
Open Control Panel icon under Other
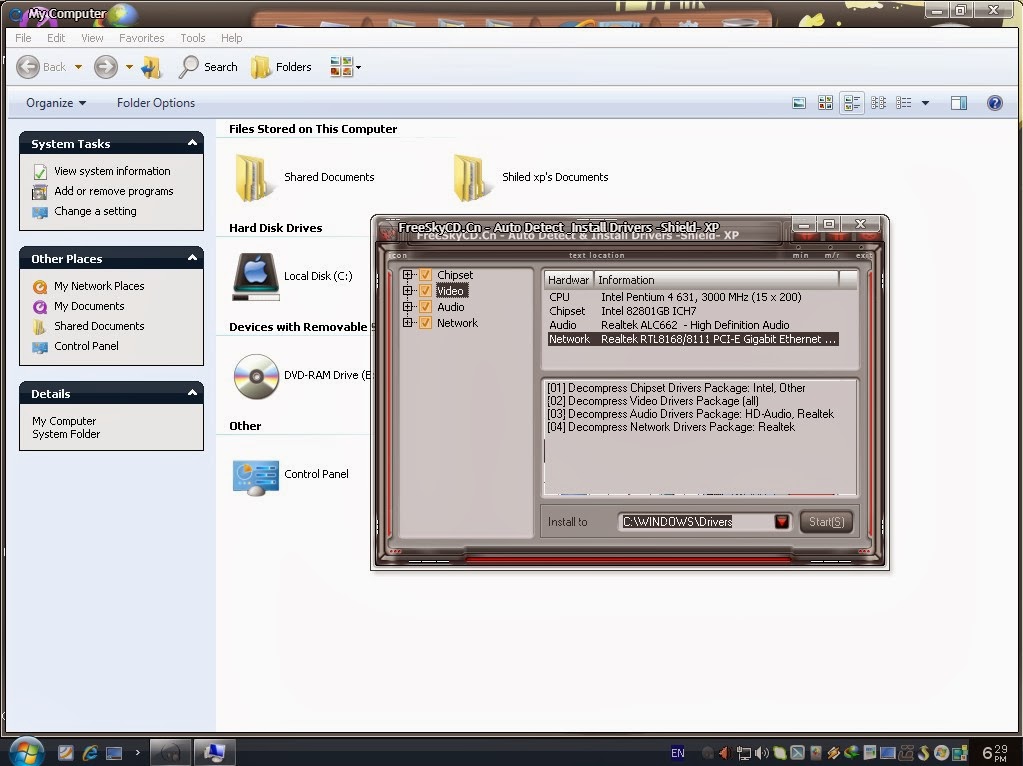pos(256,476)
